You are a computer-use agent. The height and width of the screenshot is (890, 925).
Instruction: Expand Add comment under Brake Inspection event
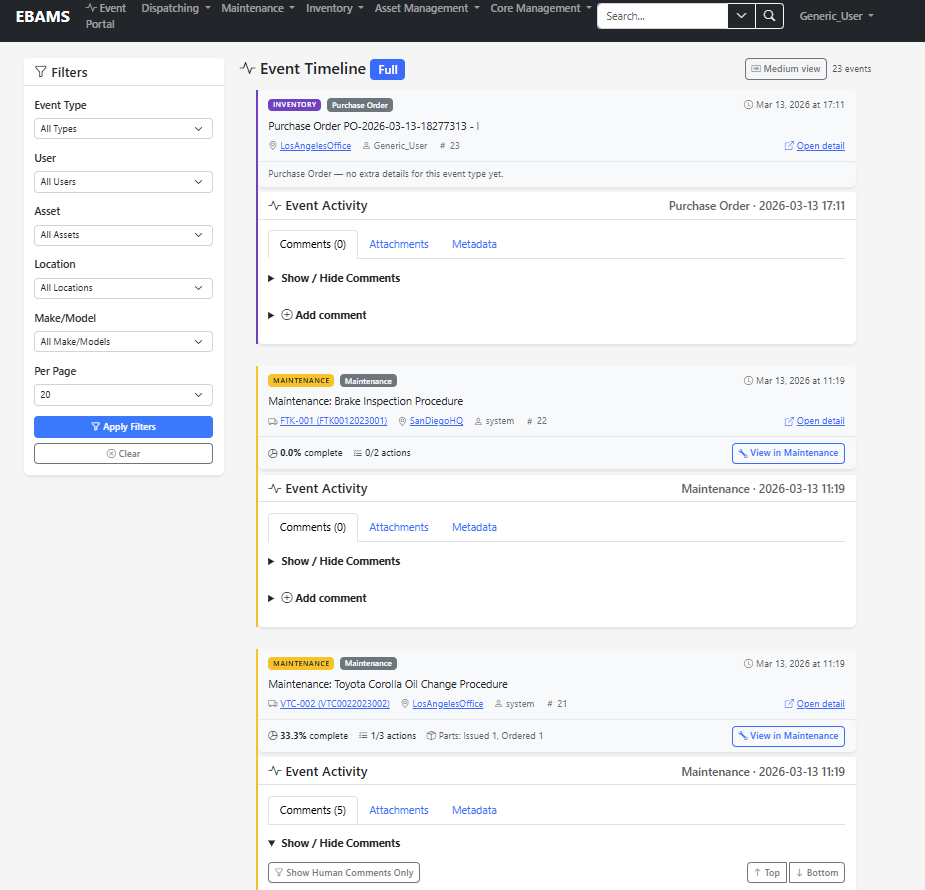pos(317,598)
